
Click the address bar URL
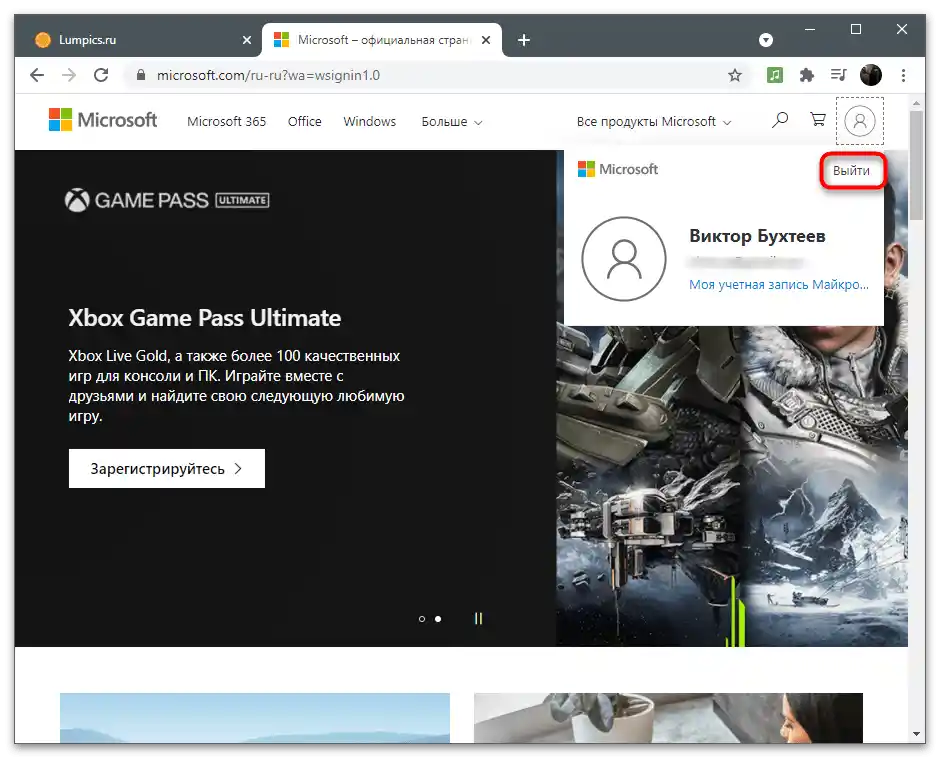[268, 76]
